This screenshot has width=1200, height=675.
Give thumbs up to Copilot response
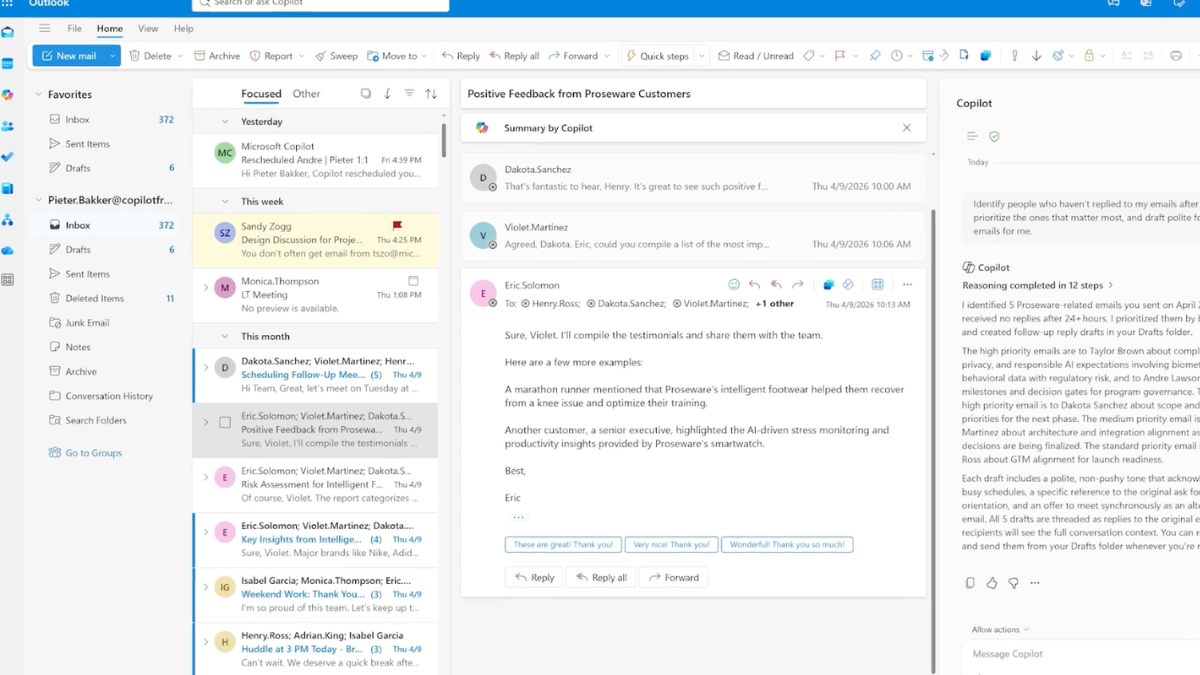992,583
